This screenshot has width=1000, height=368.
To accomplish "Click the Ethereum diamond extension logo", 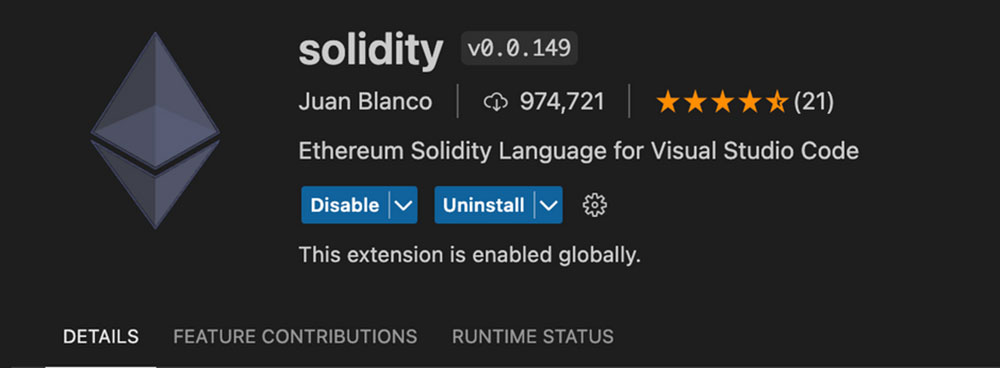I will pos(156,131).
